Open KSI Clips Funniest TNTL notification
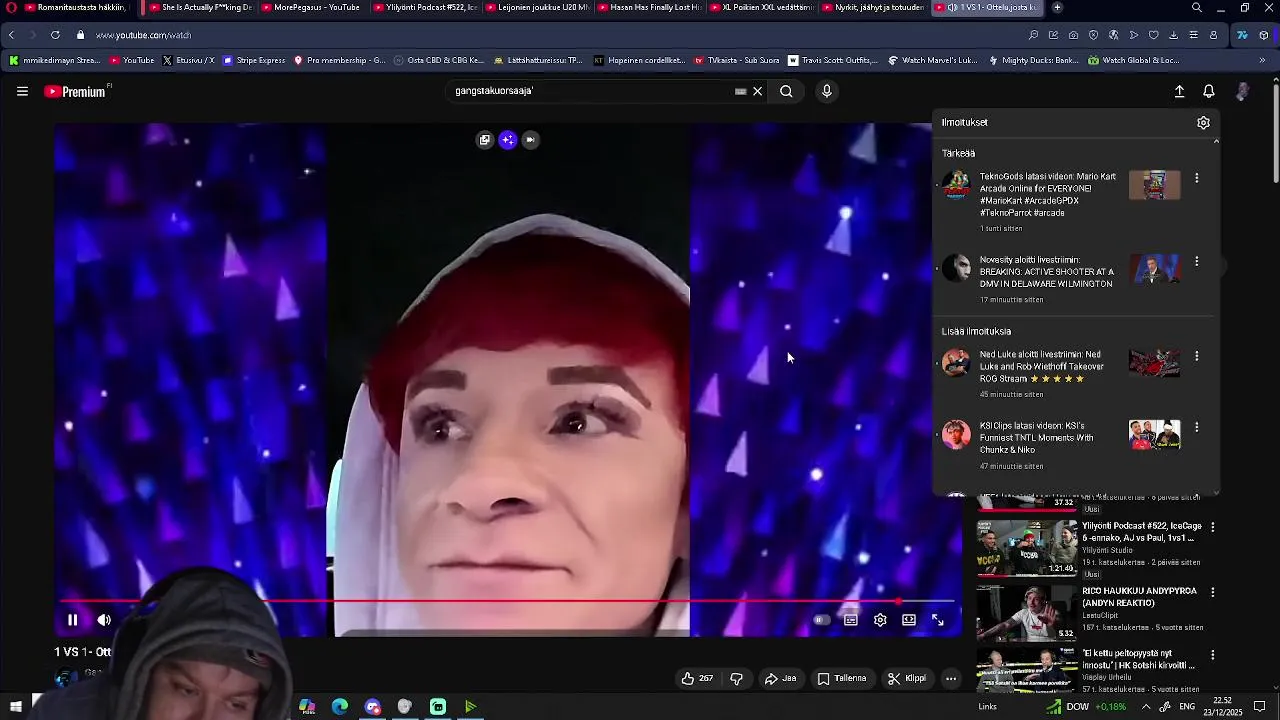 coord(1037,438)
